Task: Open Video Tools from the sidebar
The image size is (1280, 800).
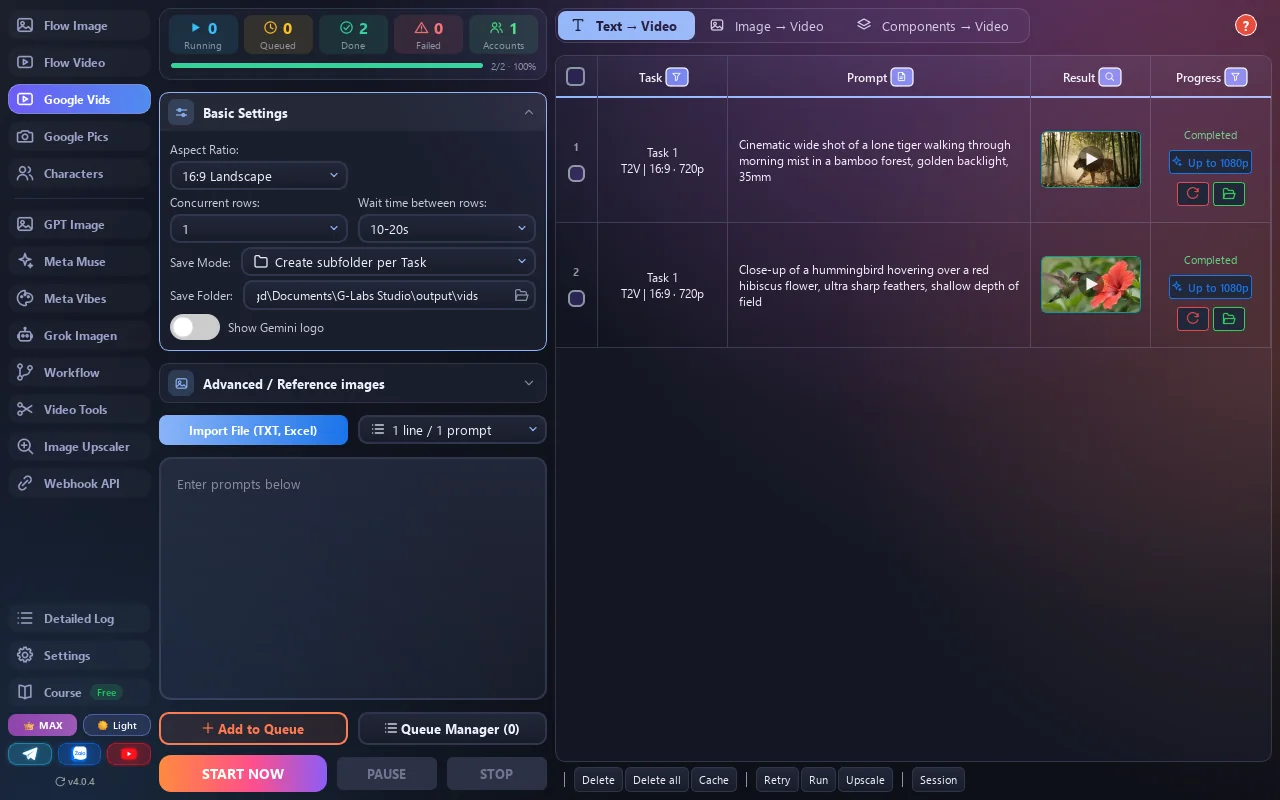Action: pyautogui.click(x=79, y=410)
